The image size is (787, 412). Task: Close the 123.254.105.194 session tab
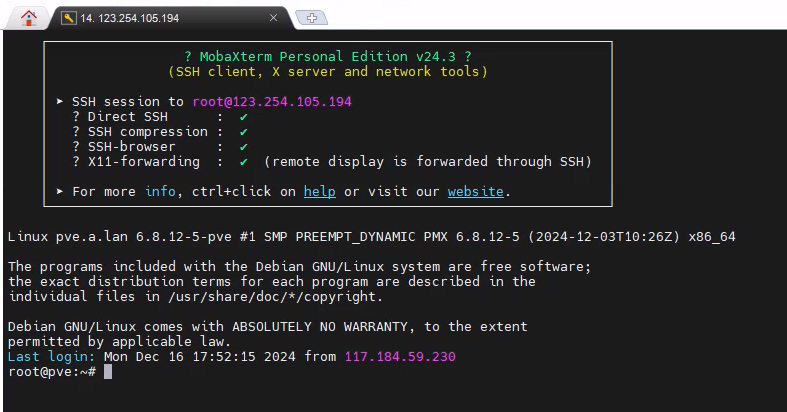tap(274, 18)
